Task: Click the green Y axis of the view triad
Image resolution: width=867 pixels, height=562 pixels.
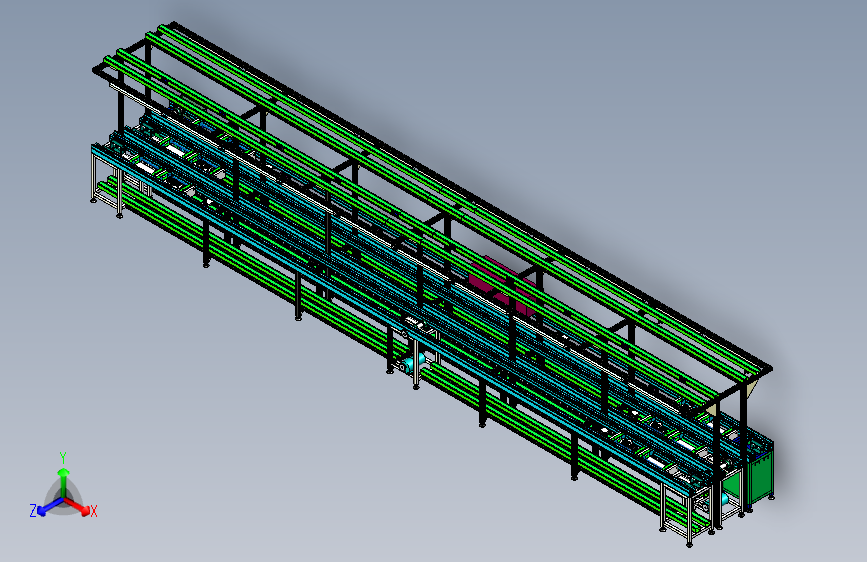Action: (x=64, y=483)
